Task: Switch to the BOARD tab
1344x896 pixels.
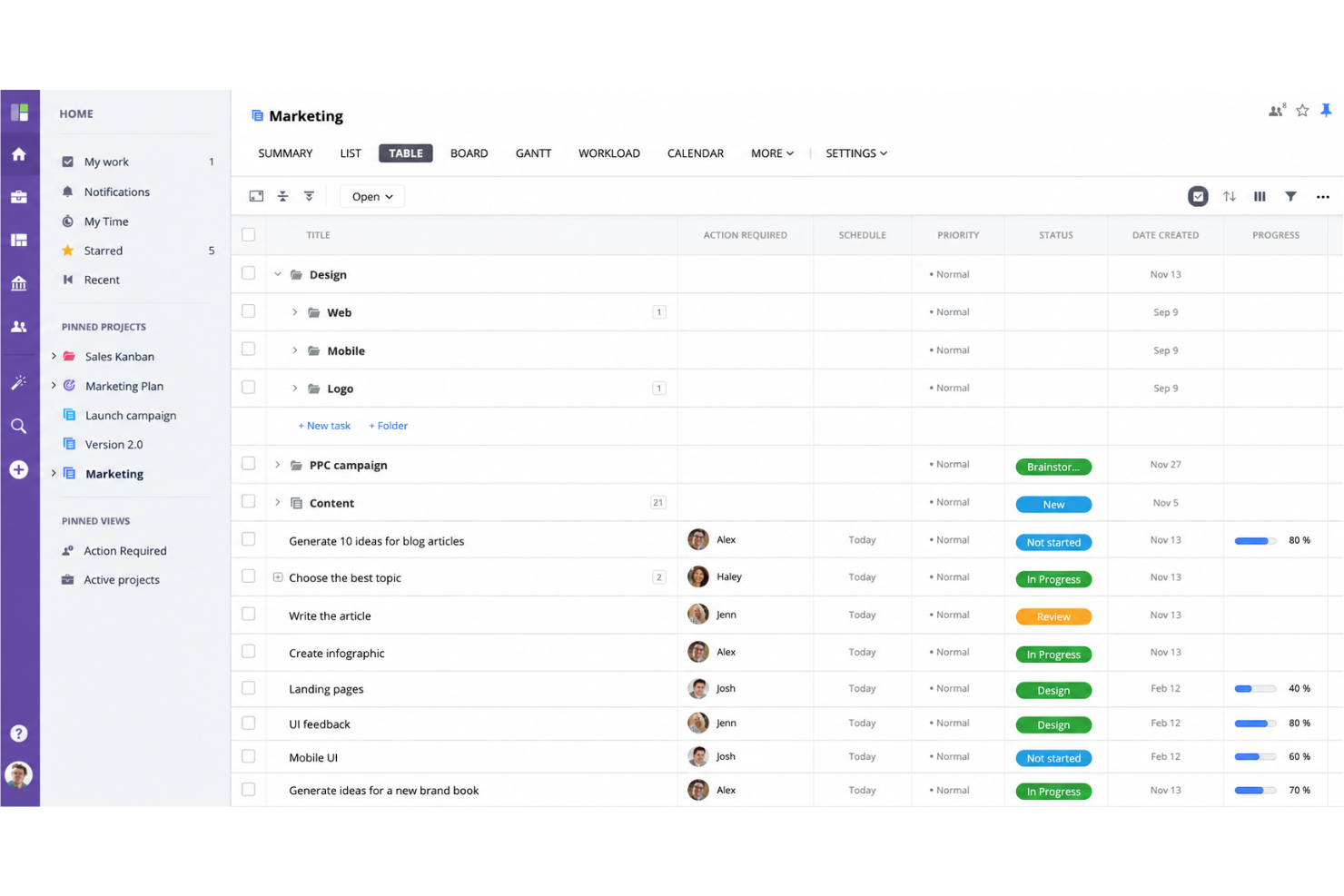Action: click(x=469, y=153)
